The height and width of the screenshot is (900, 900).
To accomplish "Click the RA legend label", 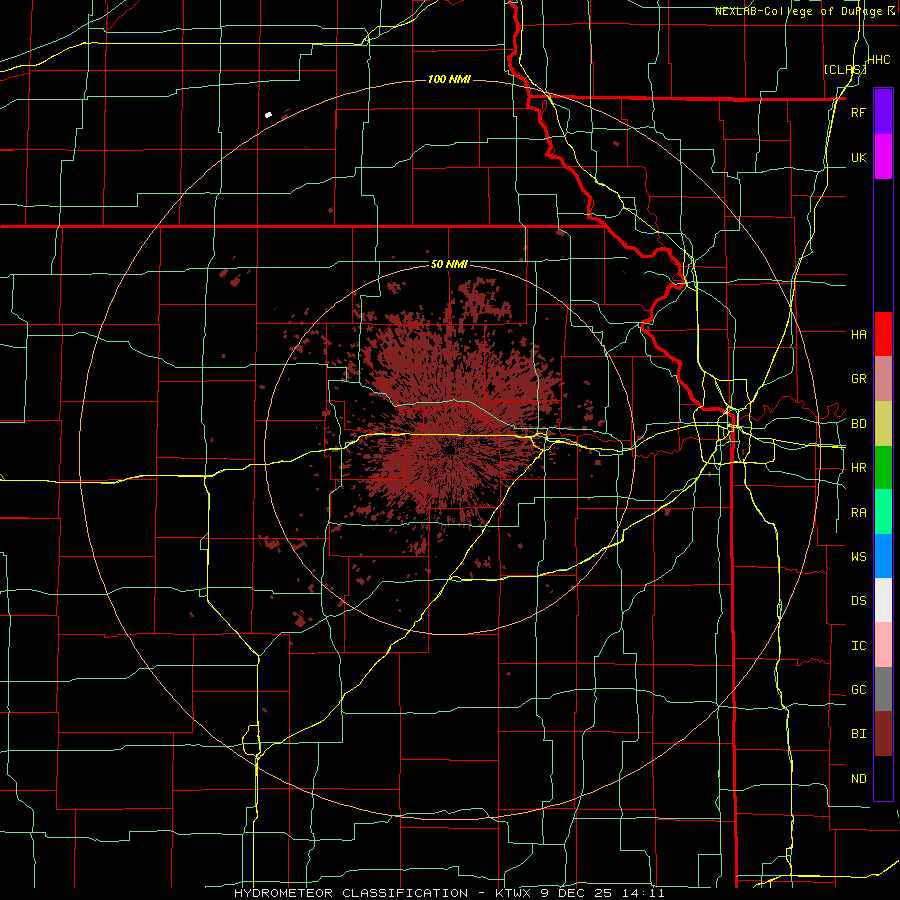I will tap(858, 513).
